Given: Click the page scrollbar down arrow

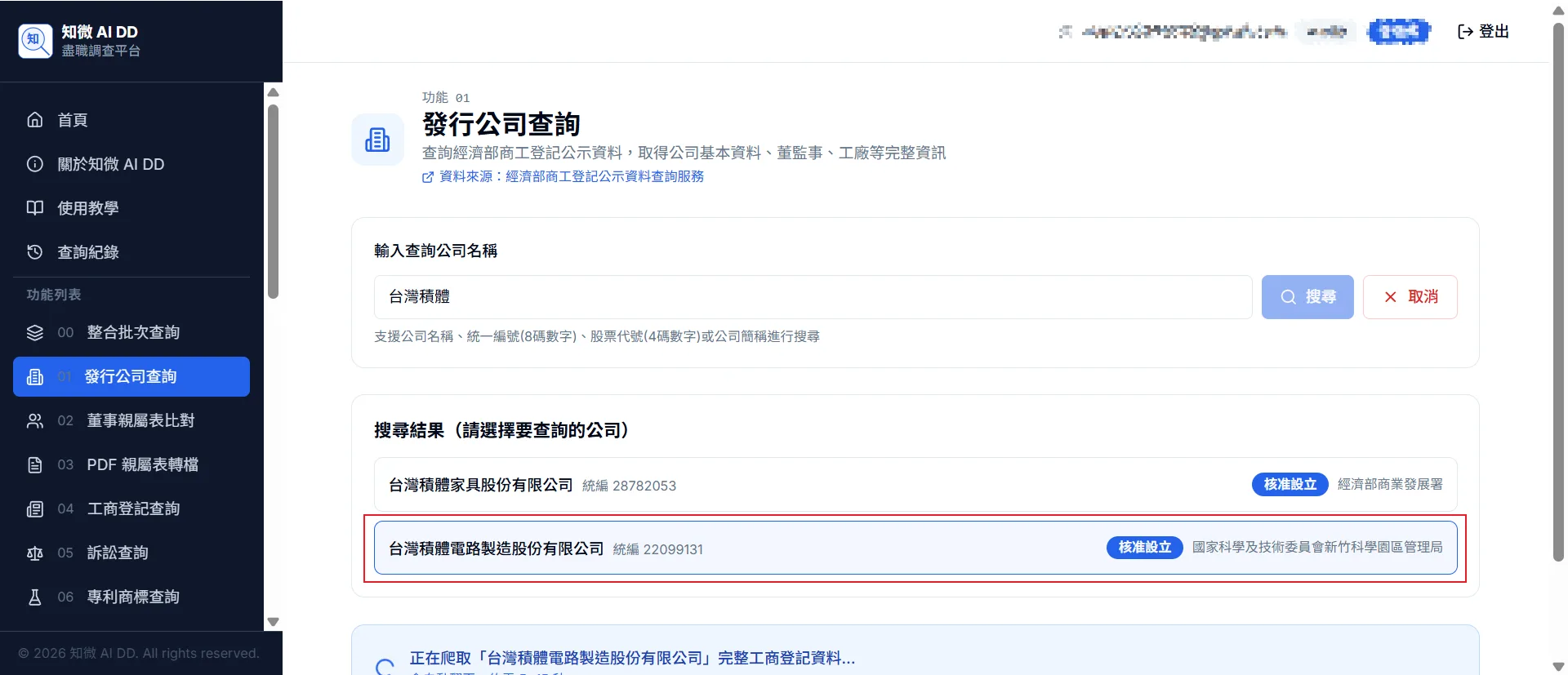Looking at the screenshot, I should 1558,667.
